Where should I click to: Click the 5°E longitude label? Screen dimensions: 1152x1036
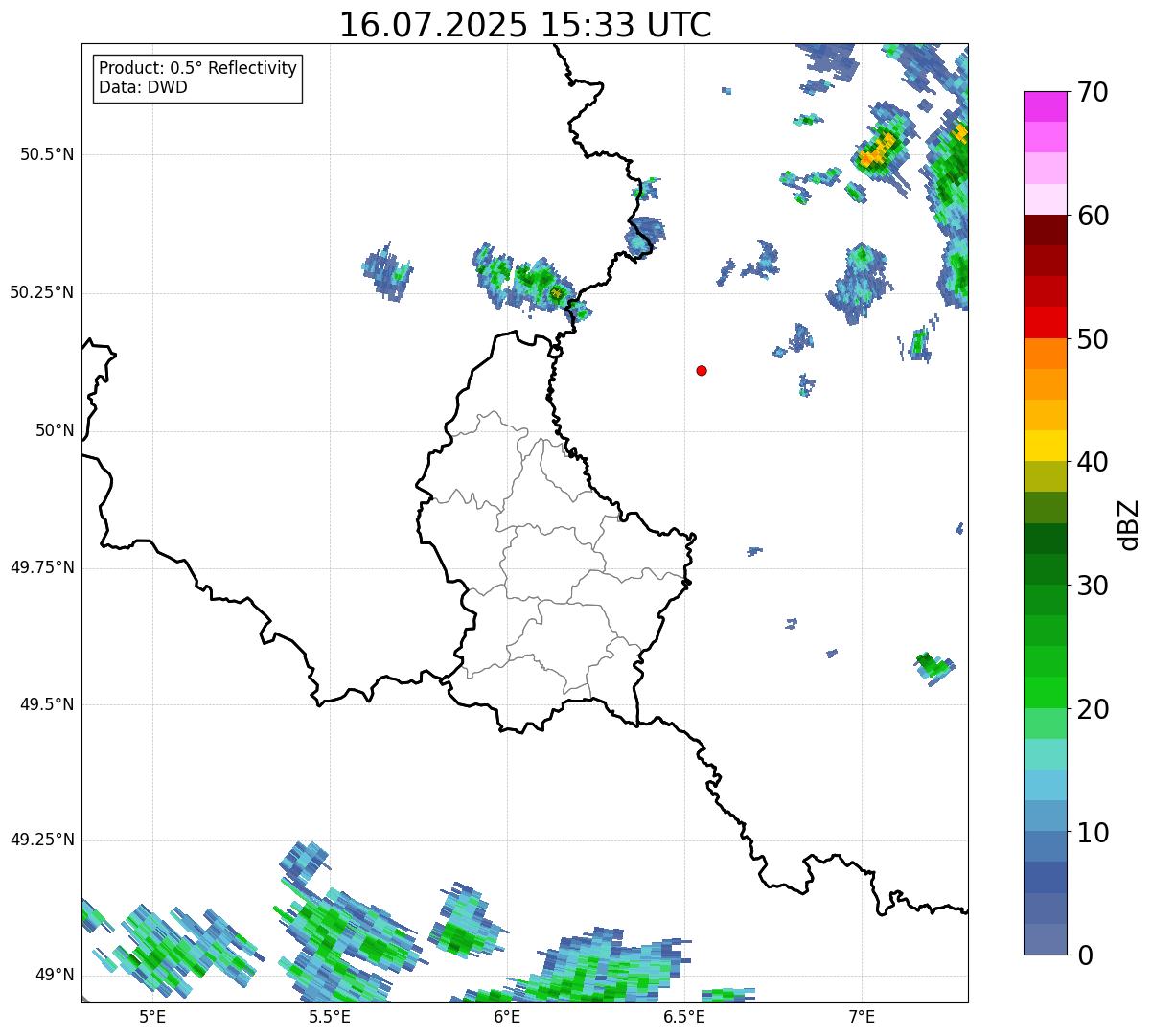(152, 1017)
